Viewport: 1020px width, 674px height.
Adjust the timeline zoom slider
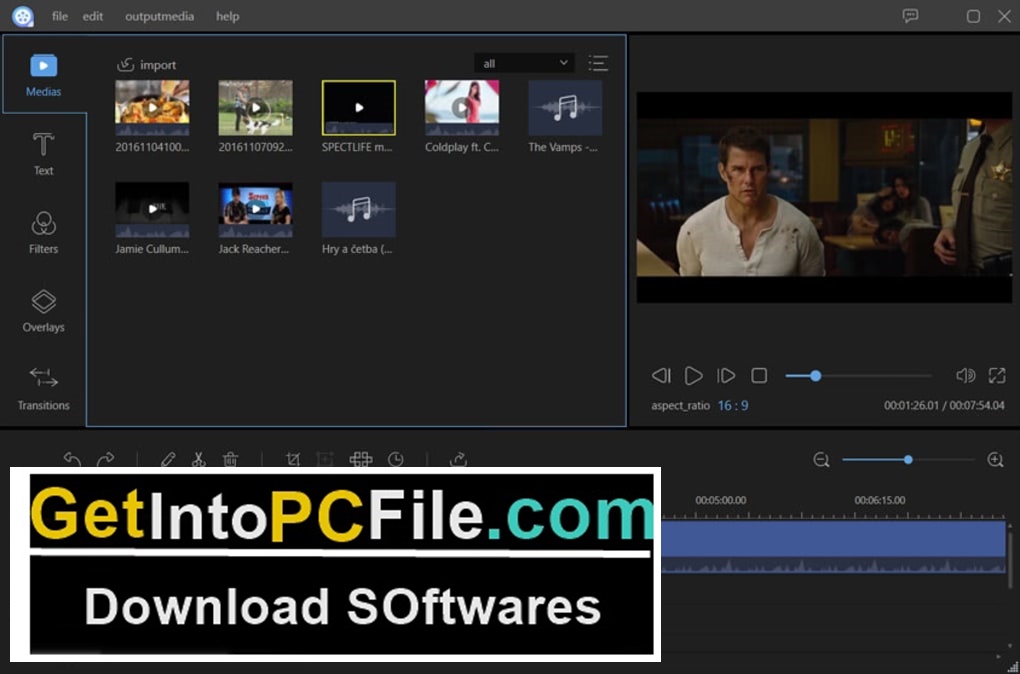(908, 460)
